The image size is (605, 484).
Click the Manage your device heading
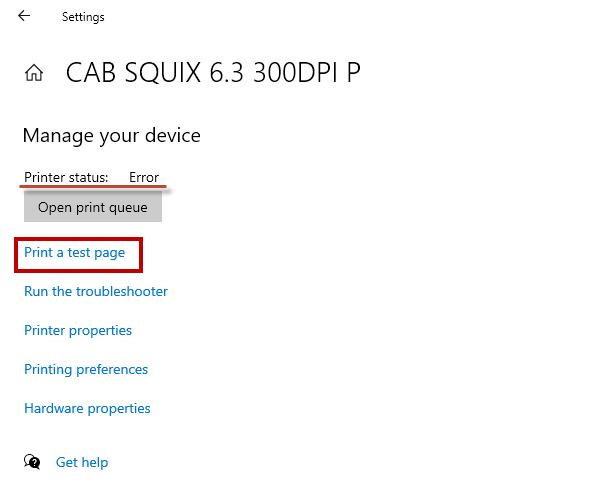tap(111, 135)
